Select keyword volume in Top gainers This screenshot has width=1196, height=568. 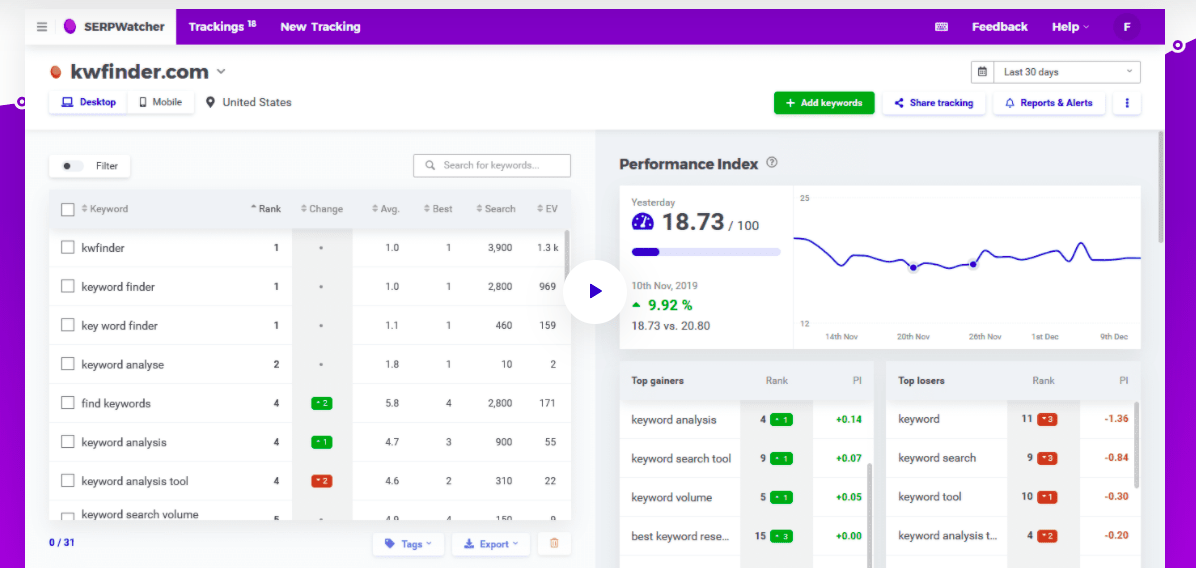[671, 497]
